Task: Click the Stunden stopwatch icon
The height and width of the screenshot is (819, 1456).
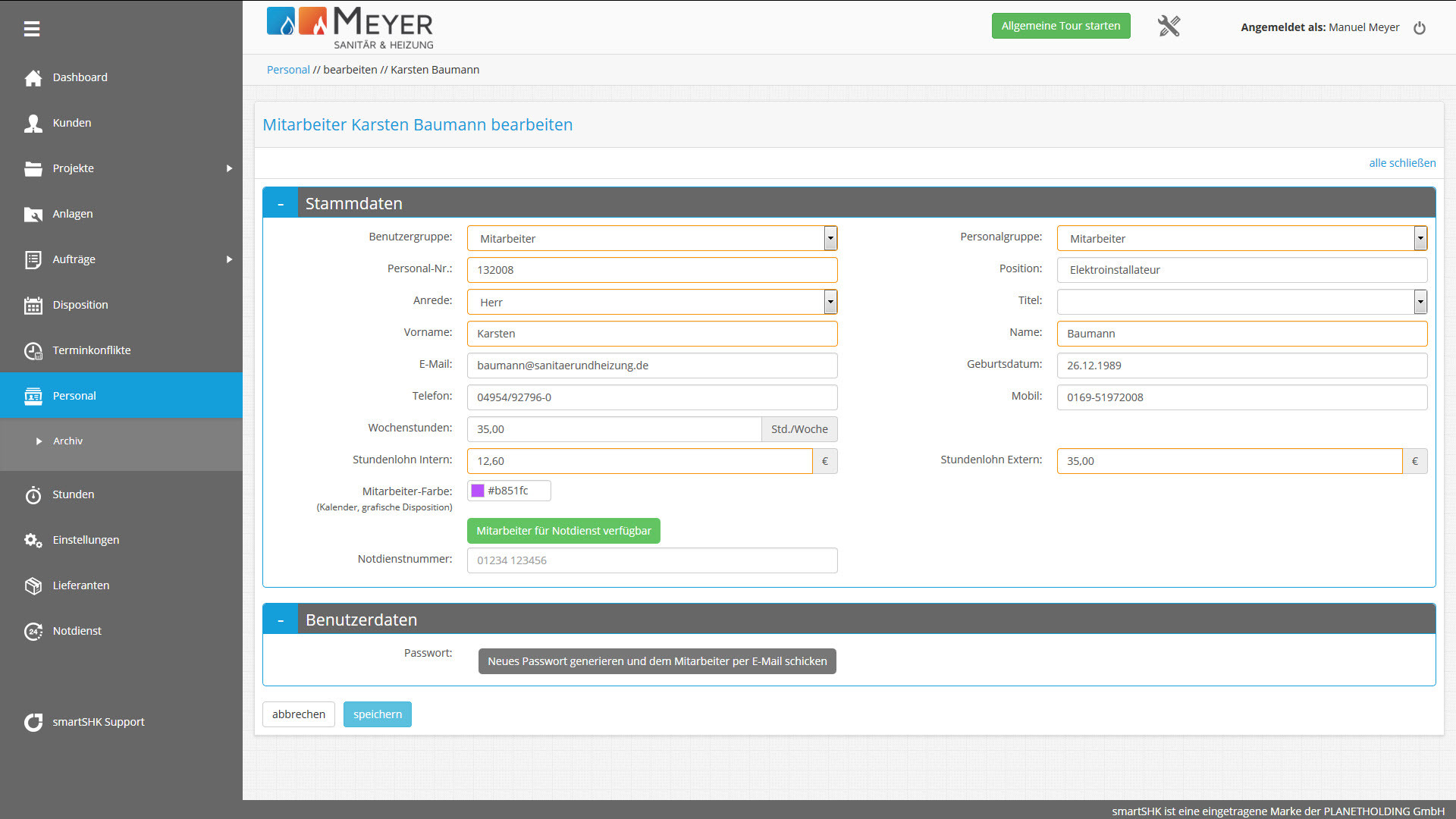Action: click(x=33, y=494)
